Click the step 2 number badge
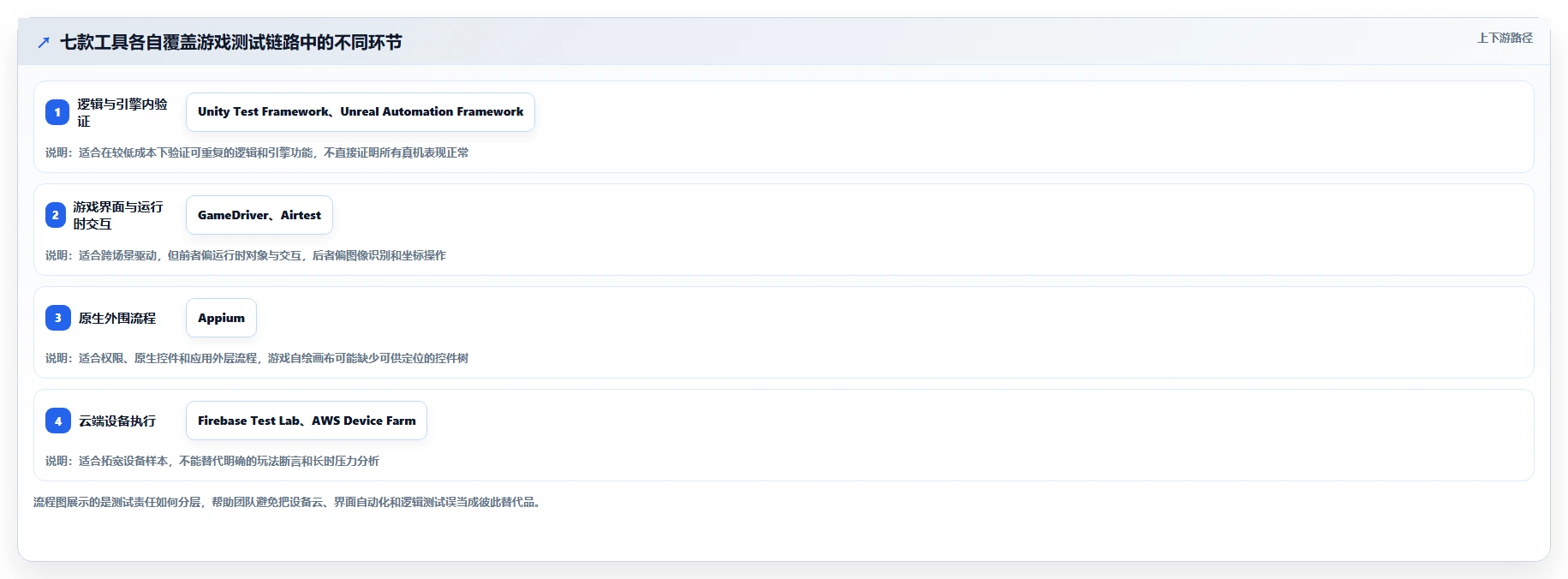The height and width of the screenshot is (579, 1568). [56, 215]
